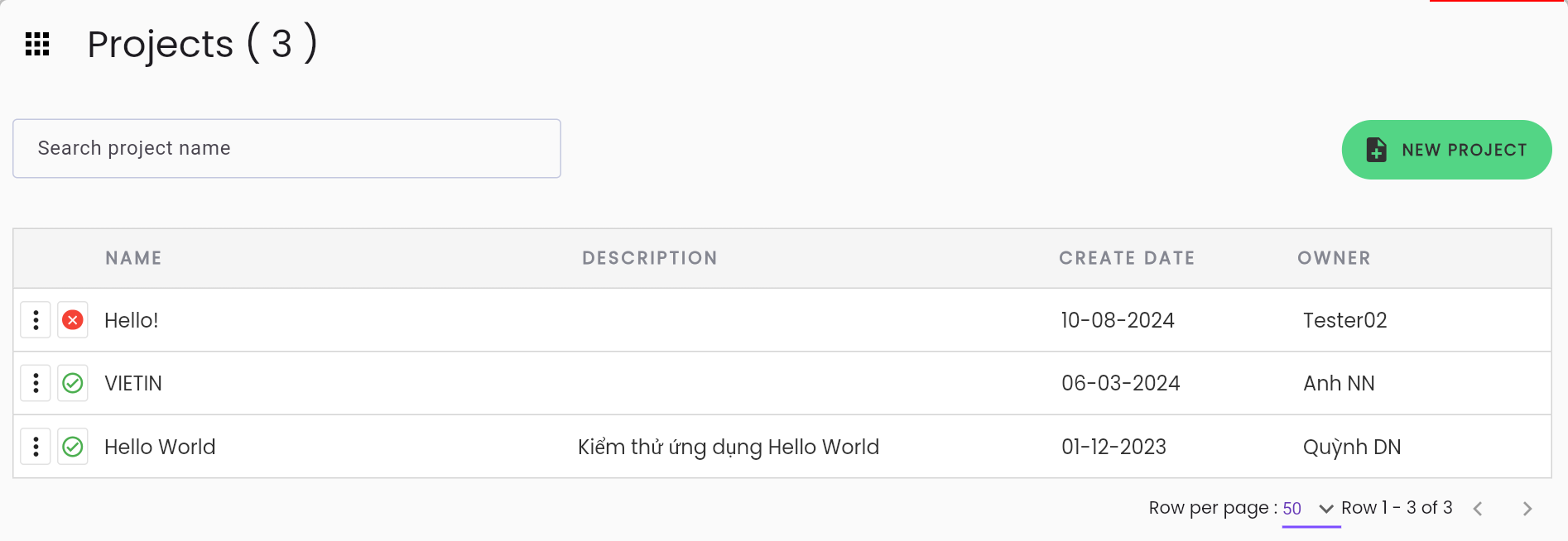The image size is (1568, 541).
Task: Click the red error status icon for Hello!
Action: click(x=73, y=320)
